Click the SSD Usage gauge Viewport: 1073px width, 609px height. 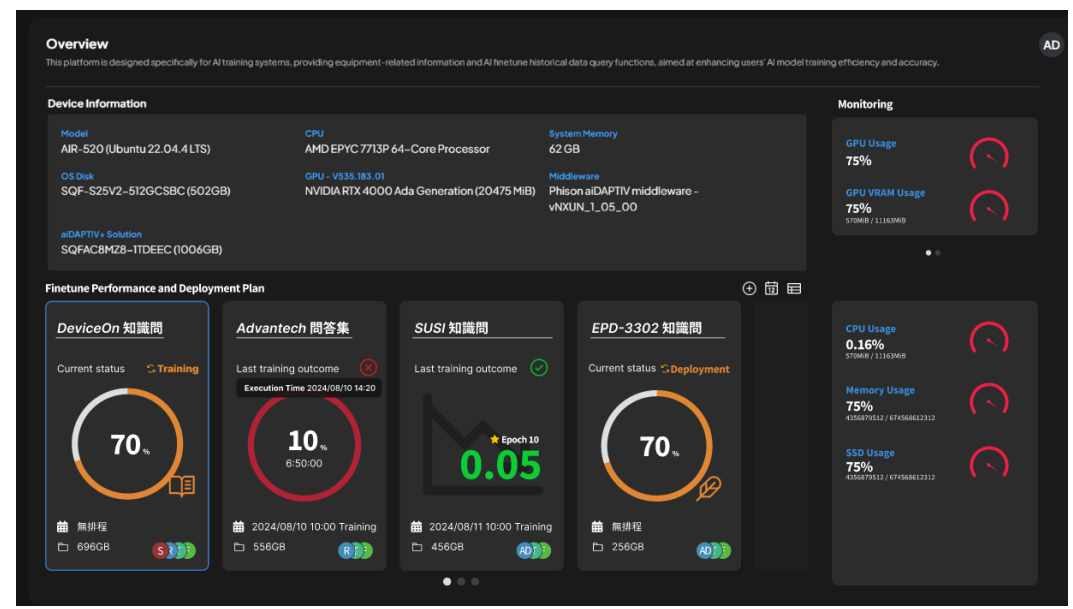[x=989, y=463]
